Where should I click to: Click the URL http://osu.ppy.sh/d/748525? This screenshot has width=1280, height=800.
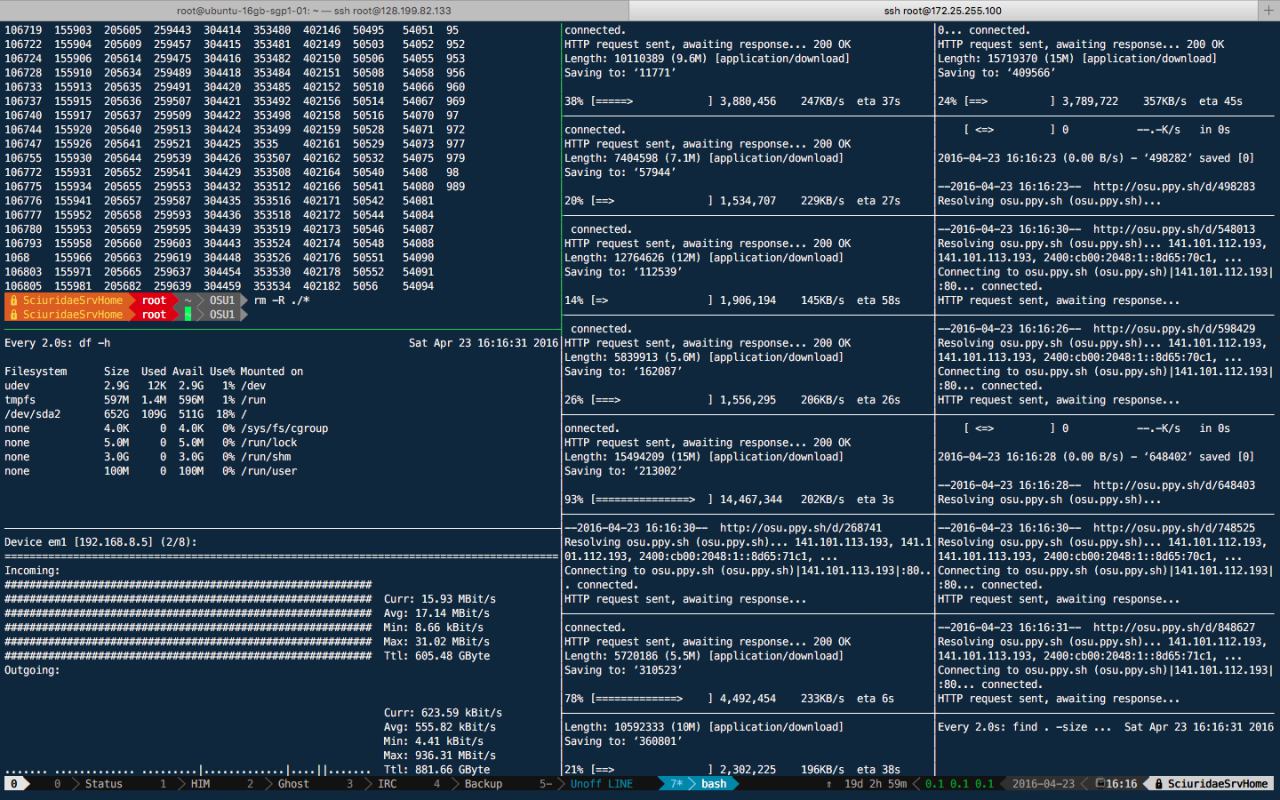(x=1174, y=528)
